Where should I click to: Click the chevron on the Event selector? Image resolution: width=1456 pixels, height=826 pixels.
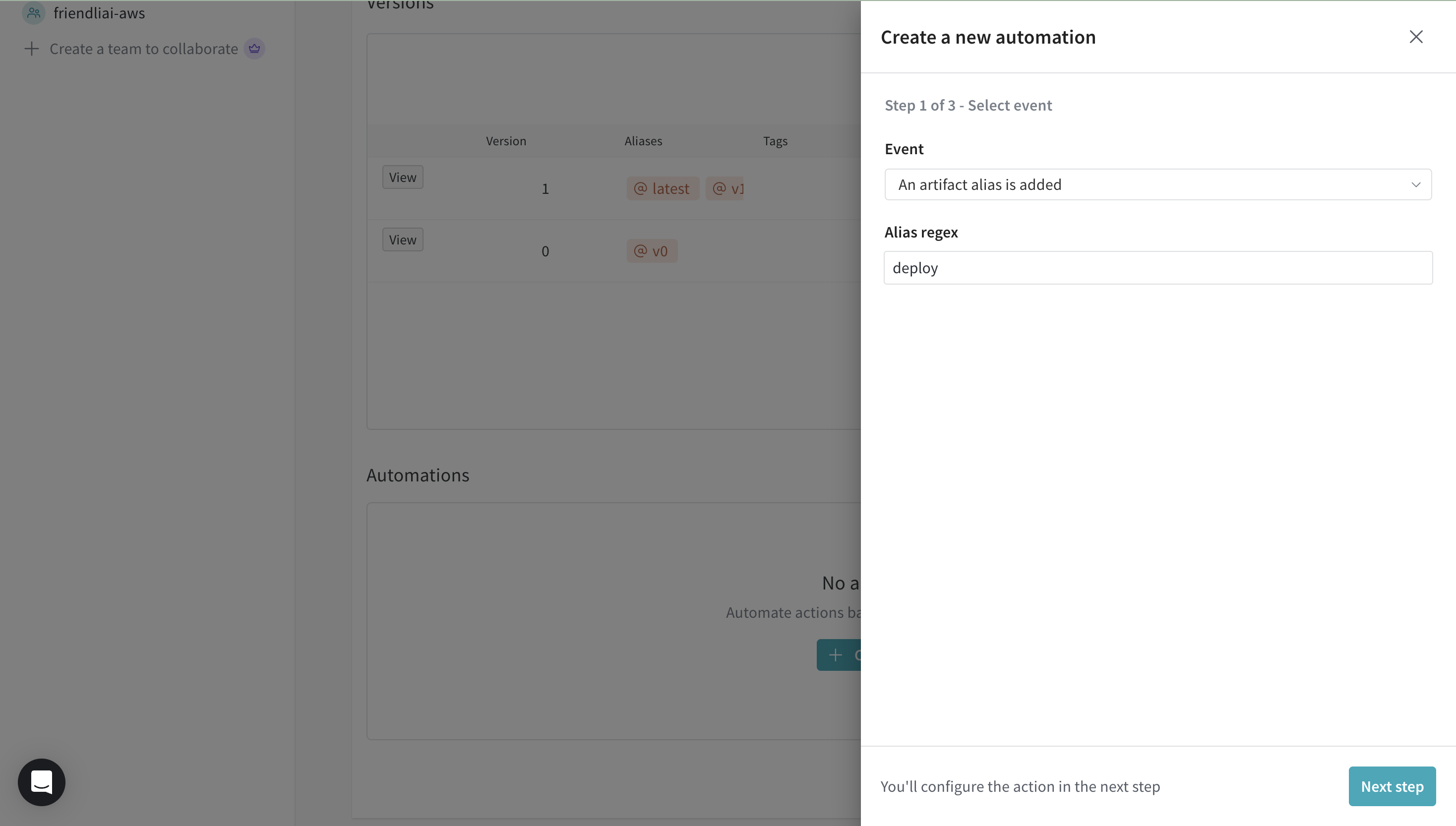tap(1416, 184)
